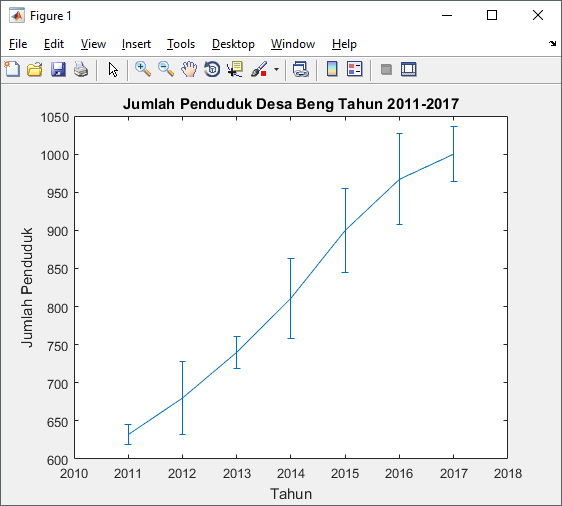
Task: Select the Brush data tool
Action: (x=259, y=69)
